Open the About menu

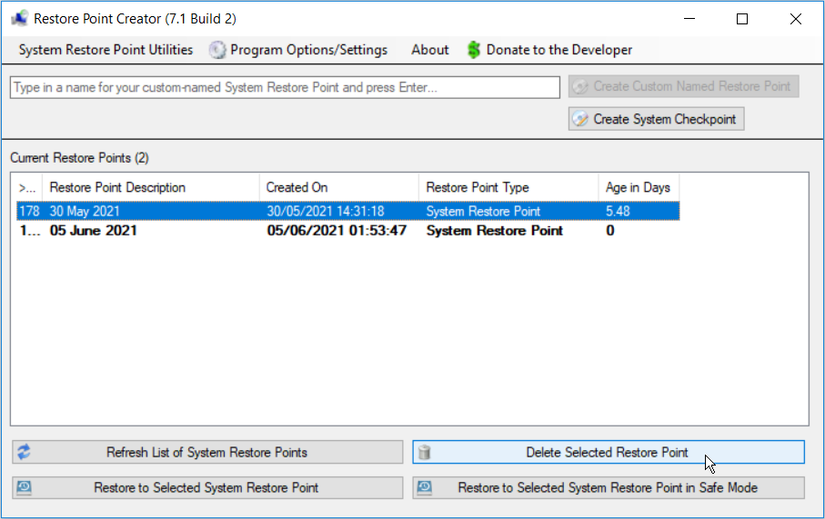(430, 50)
